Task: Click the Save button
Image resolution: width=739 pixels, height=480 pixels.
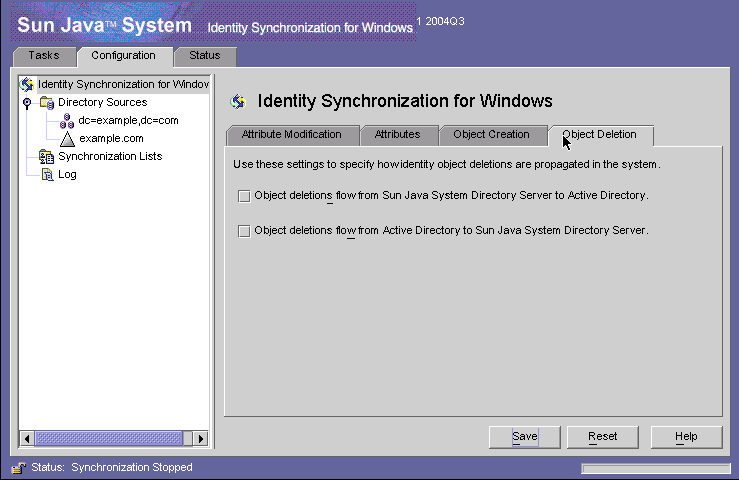Action: pos(525,437)
